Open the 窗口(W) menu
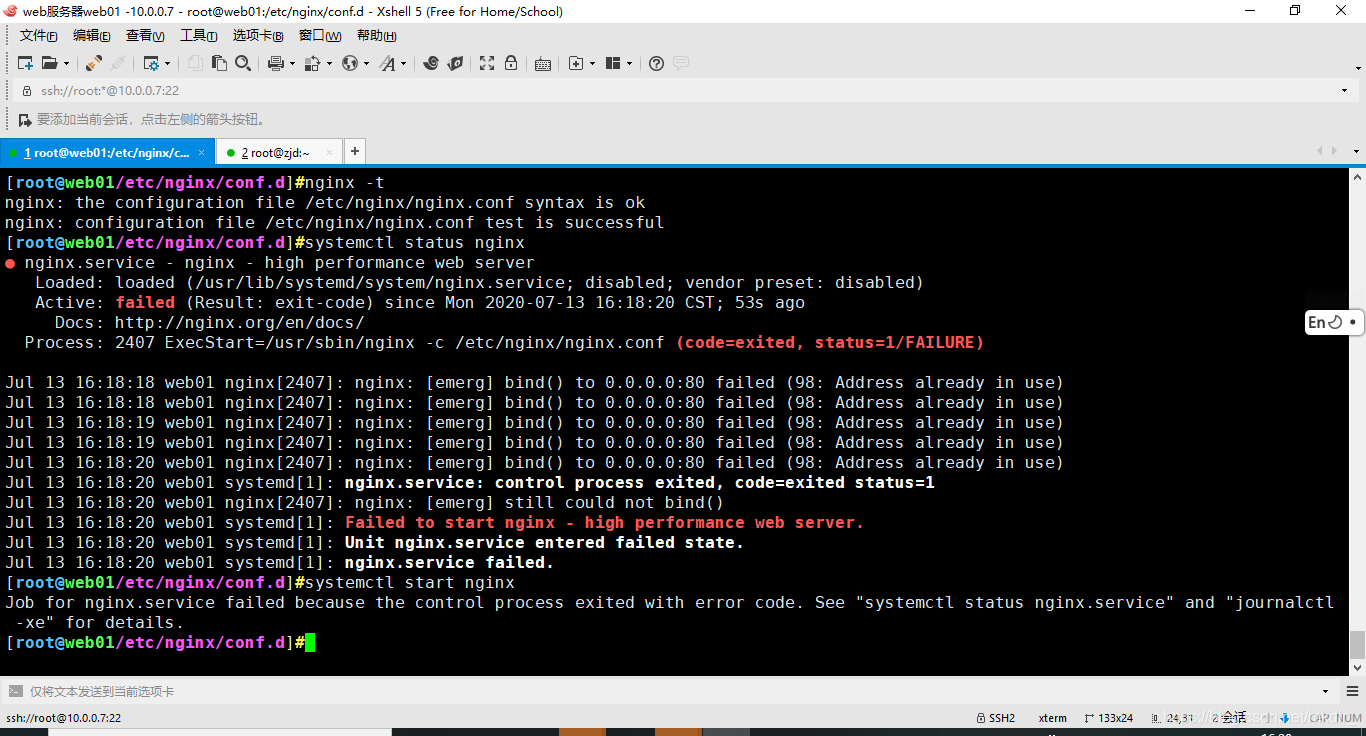This screenshot has height=736, width=1366. coord(320,36)
